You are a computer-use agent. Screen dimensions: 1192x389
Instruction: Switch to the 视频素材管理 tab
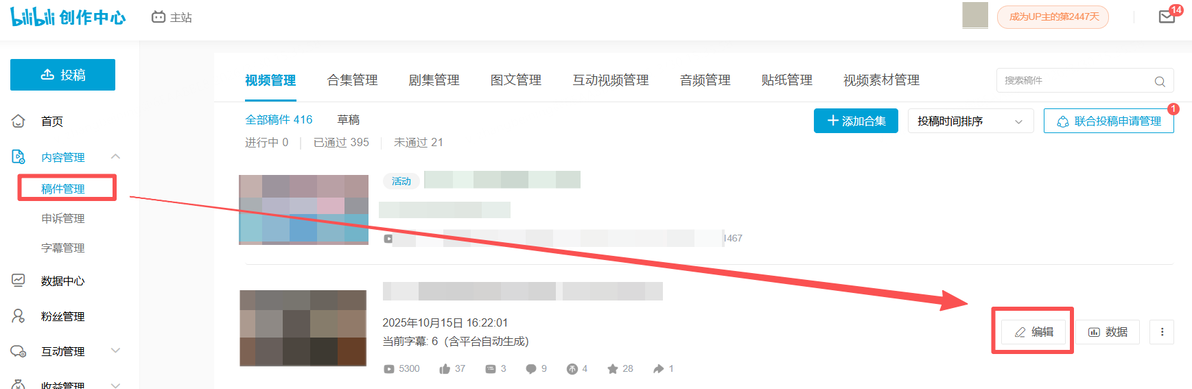tap(881, 81)
